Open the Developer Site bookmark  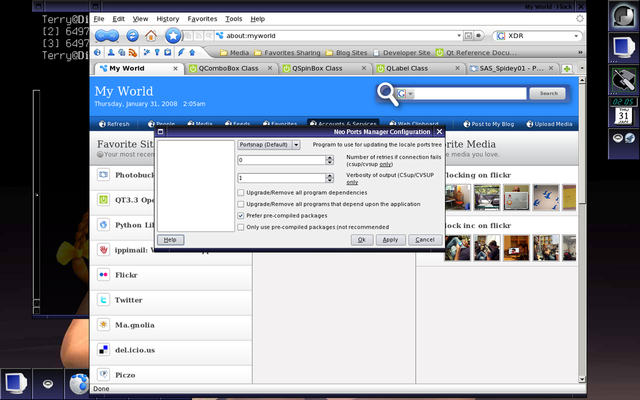tap(402, 53)
